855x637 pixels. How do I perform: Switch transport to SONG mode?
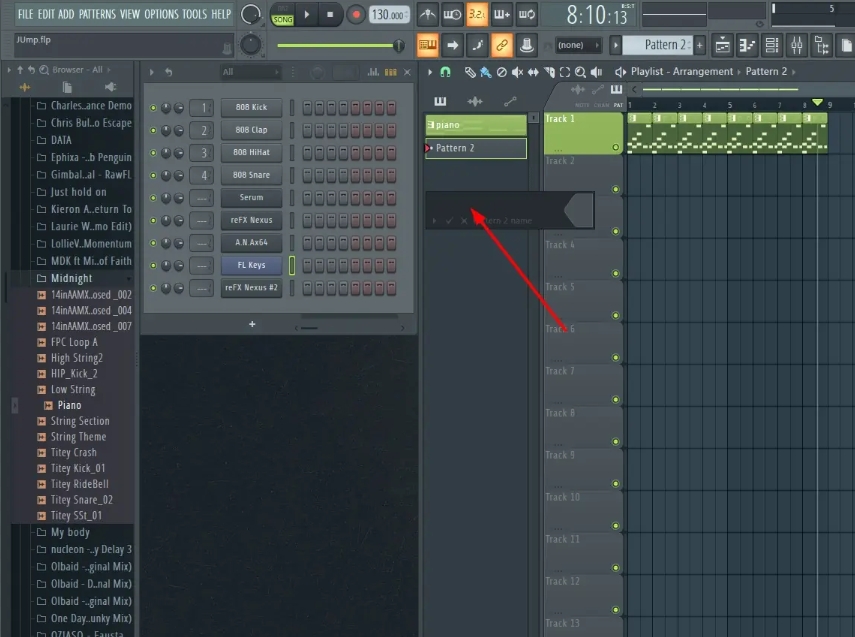tap(282, 17)
